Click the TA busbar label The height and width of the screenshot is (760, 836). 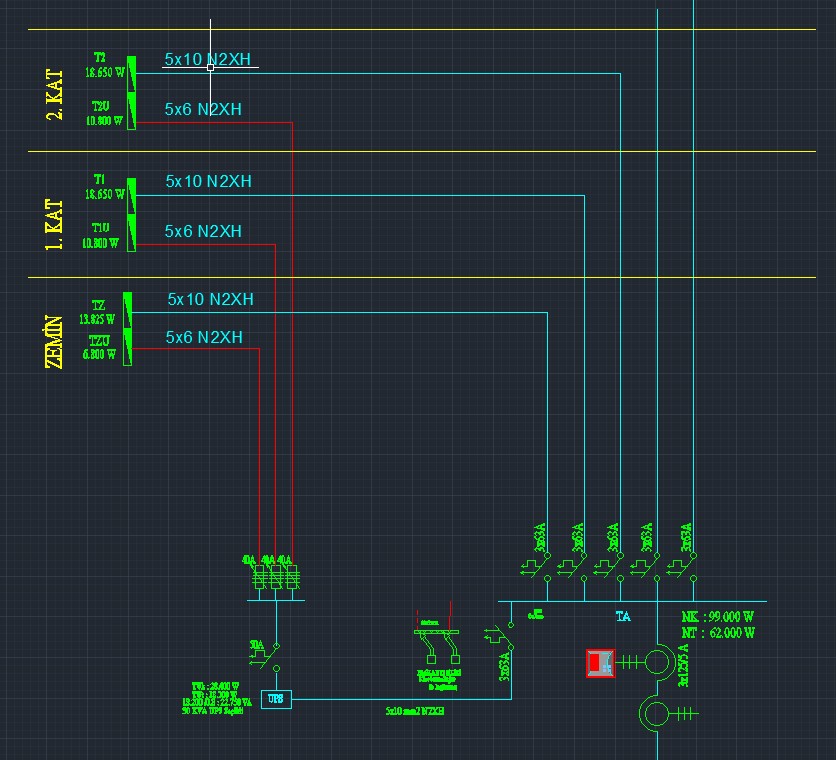tap(623, 617)
